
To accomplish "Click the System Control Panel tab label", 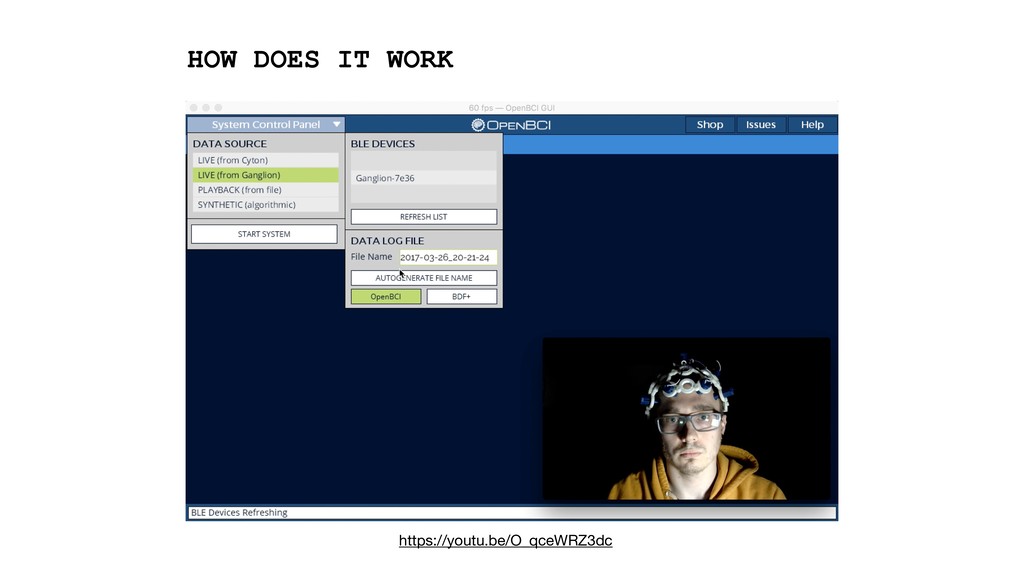I will click(x=266, y=124).
